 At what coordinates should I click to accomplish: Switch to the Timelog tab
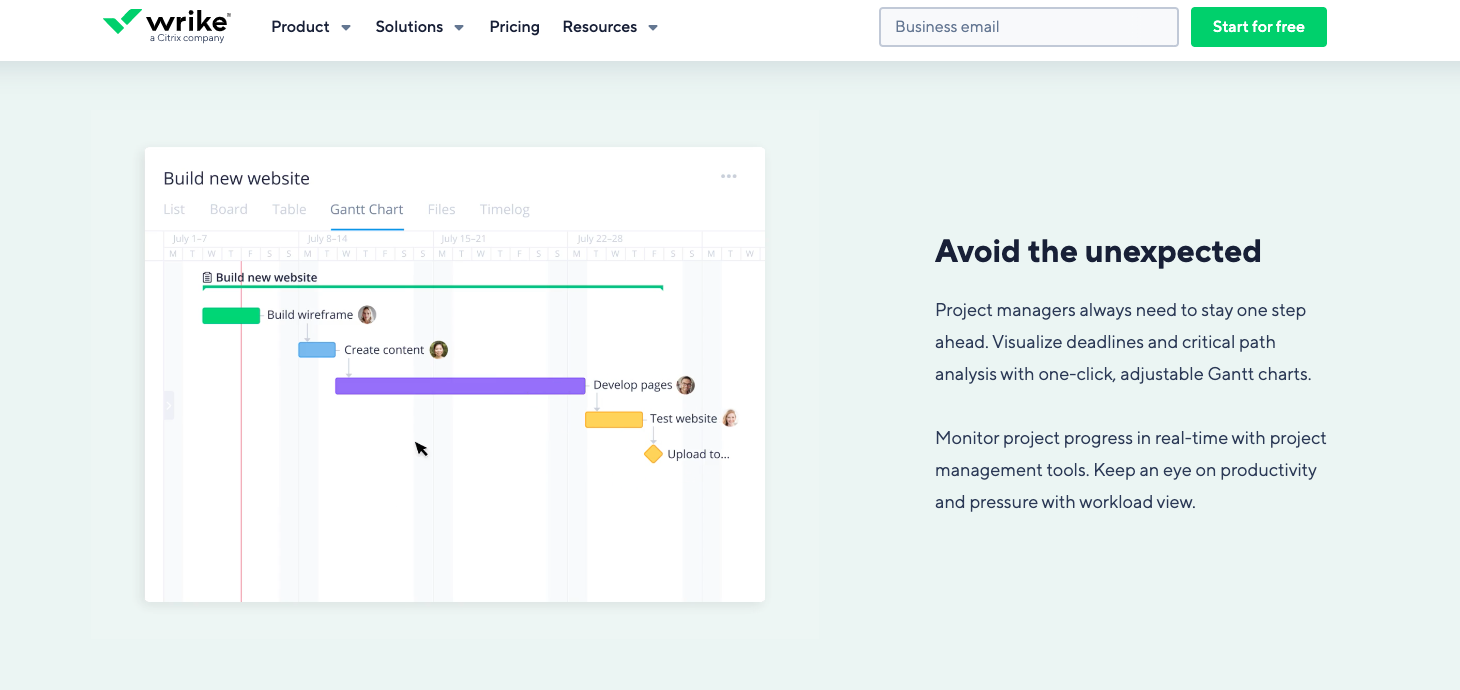click(x=504, y=209)
